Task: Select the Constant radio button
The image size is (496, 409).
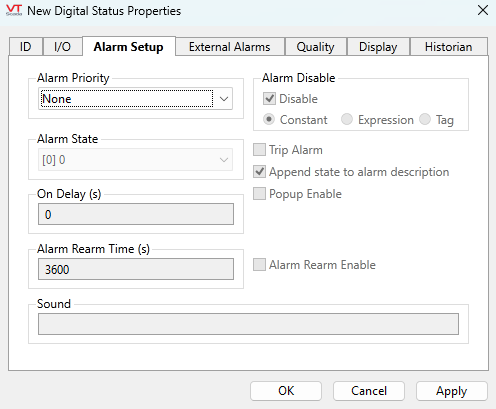Action: 269,119
